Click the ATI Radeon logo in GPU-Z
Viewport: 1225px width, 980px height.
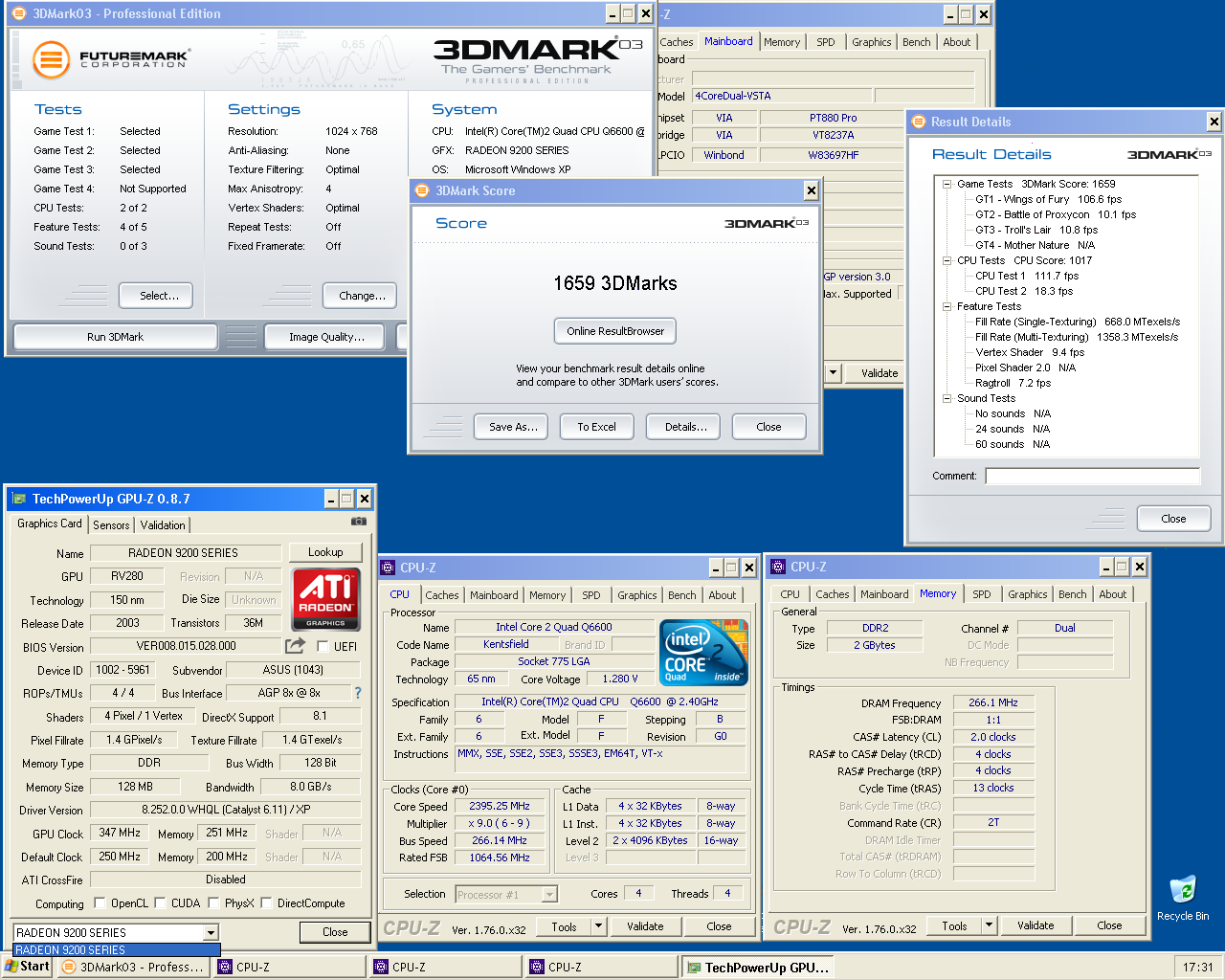pyautogui.click(x=325, y=599)
